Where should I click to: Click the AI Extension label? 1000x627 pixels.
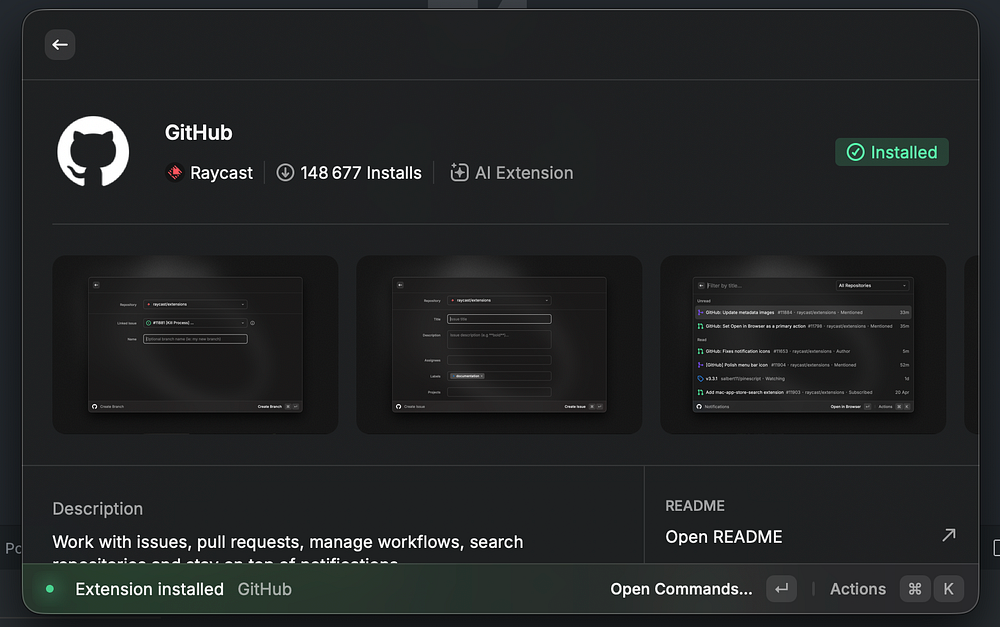point(524,173)
